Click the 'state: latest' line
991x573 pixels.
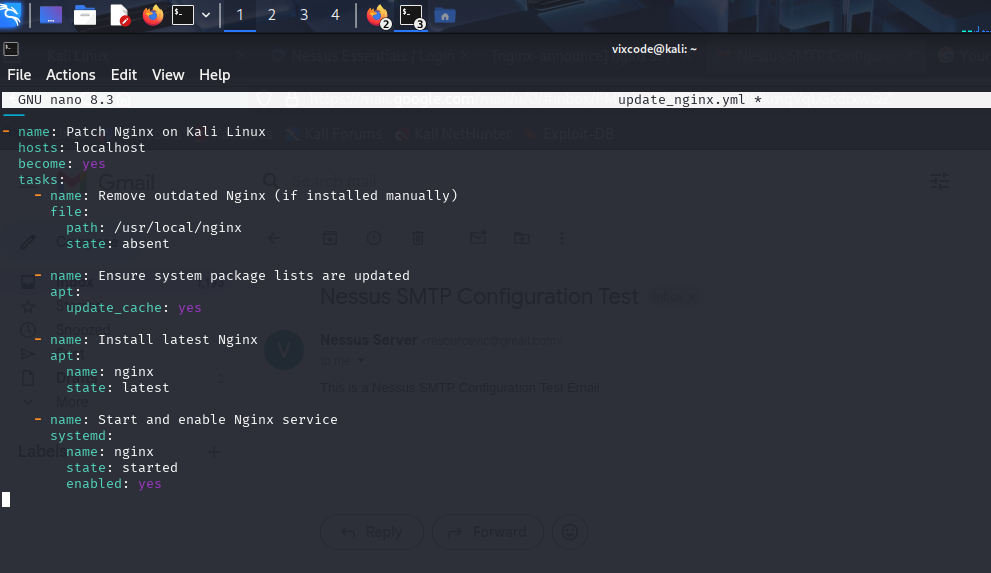(118, 387)
